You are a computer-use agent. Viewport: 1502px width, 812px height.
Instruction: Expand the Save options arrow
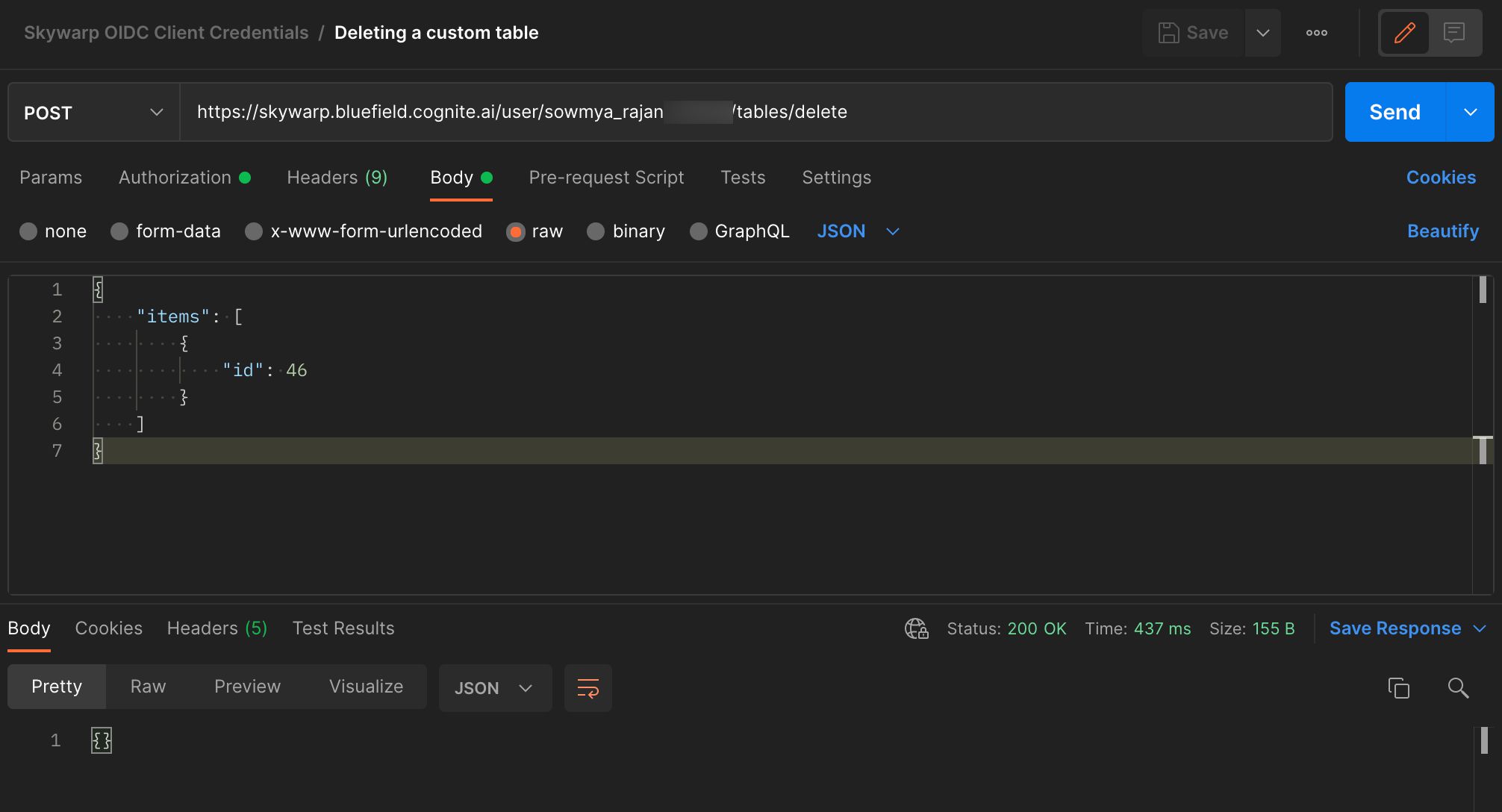pos(1262,33)
